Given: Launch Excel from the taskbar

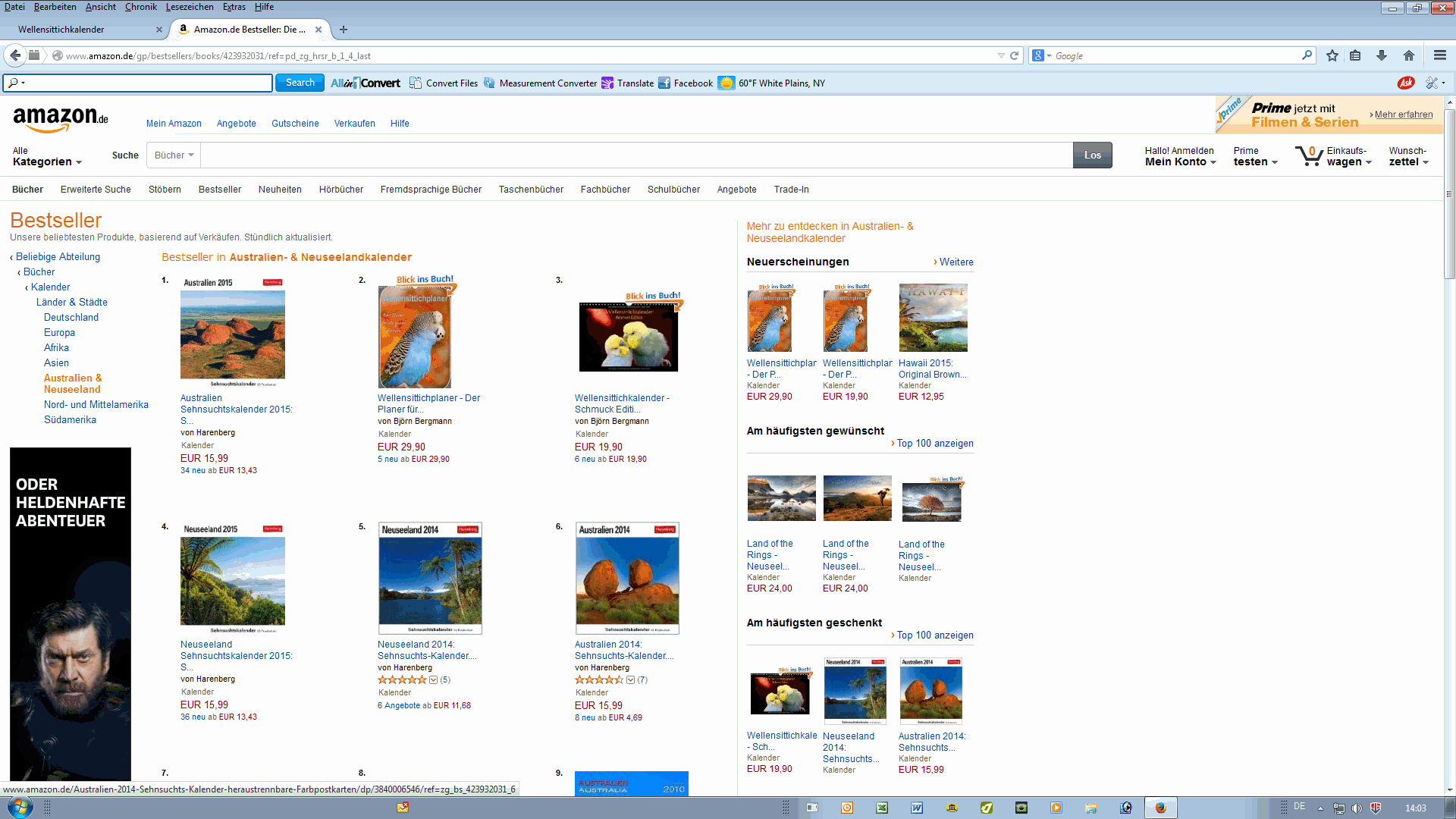Looking at the screenshot, I should coord(882,808).
